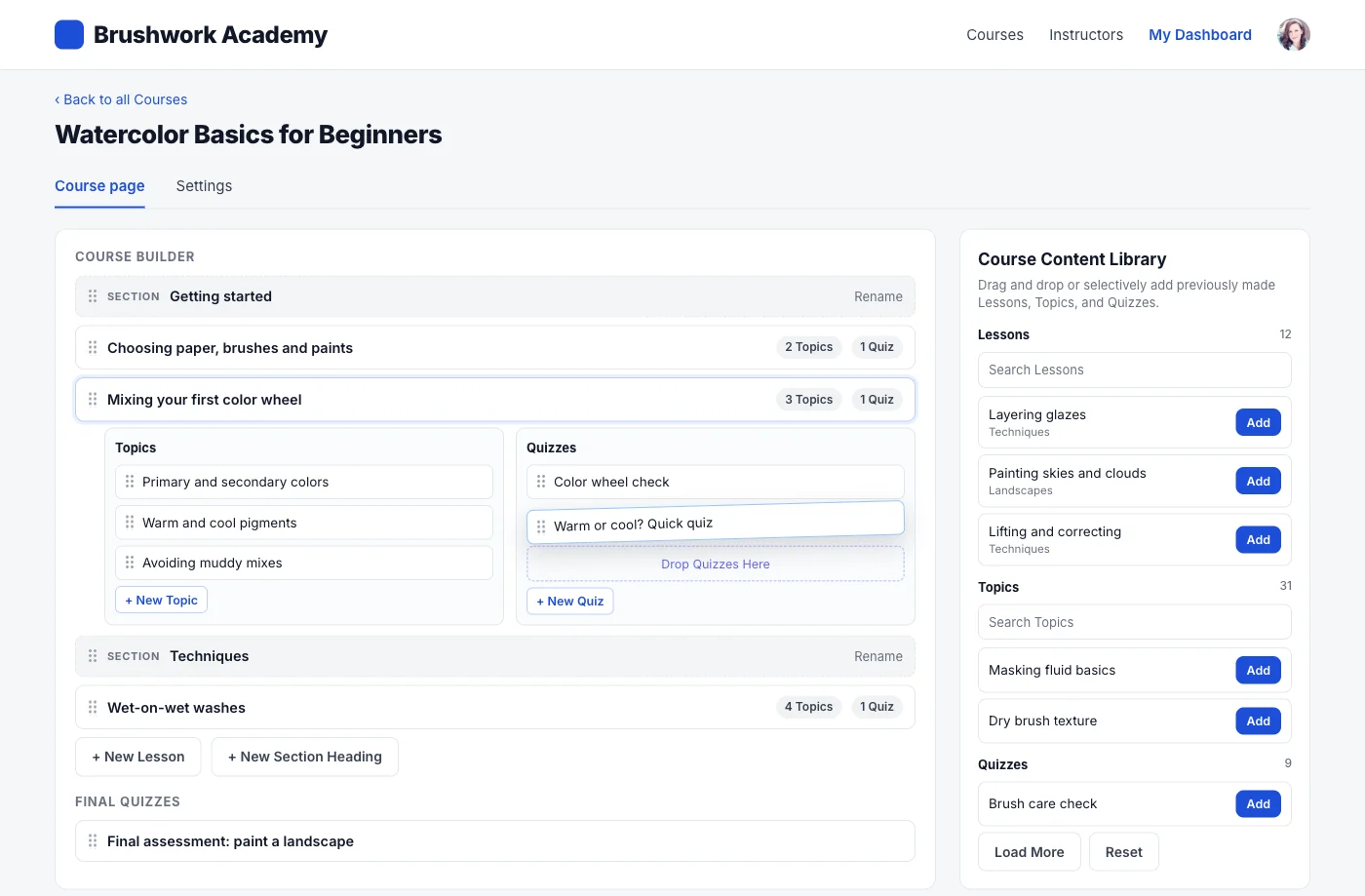Screen dimensions: 1365x896
Task: Click drag handle for Final assessment quiz
Action: click(93, 841)
